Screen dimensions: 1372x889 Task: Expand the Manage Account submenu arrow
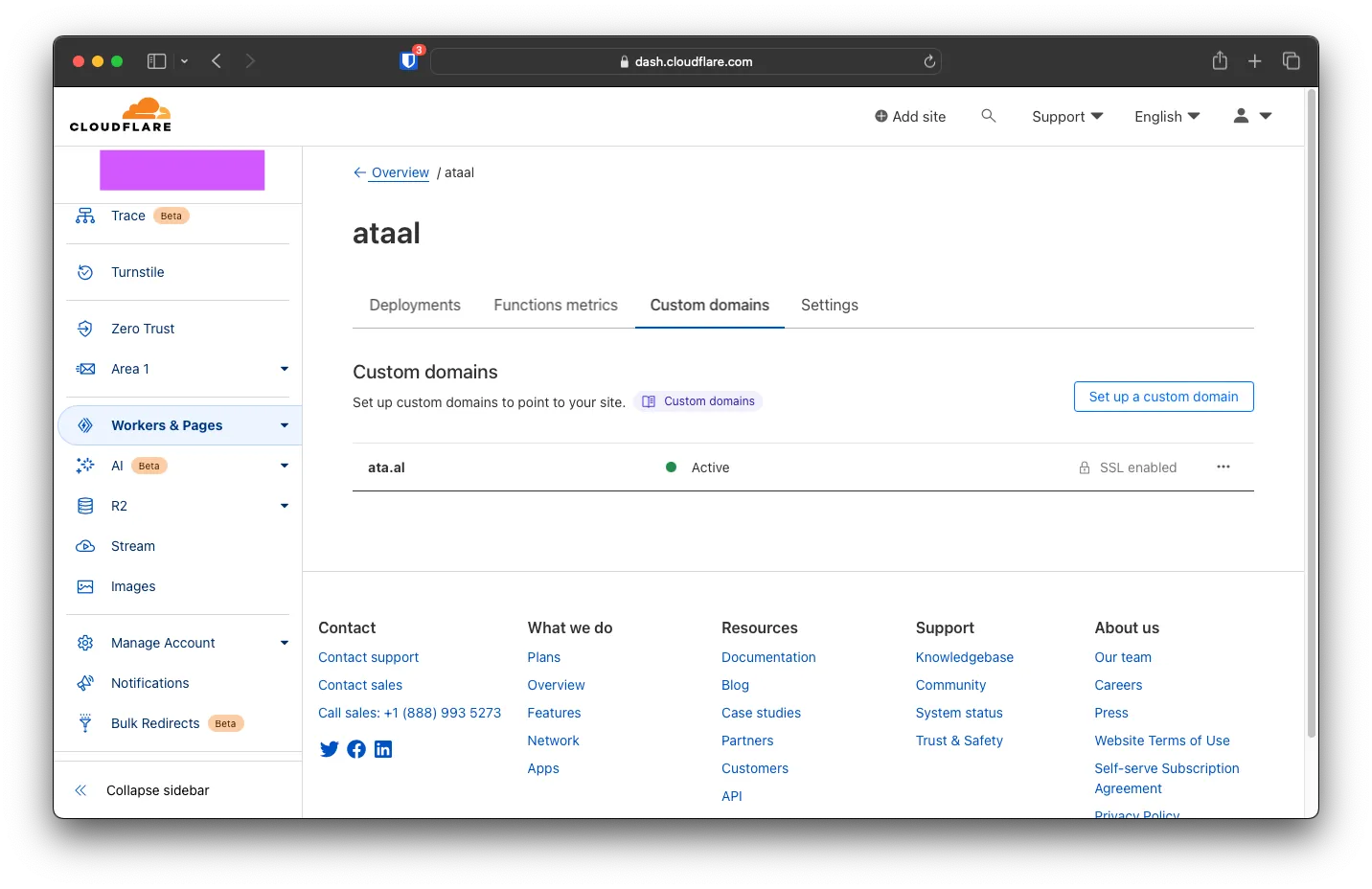(x=285, y=643)
